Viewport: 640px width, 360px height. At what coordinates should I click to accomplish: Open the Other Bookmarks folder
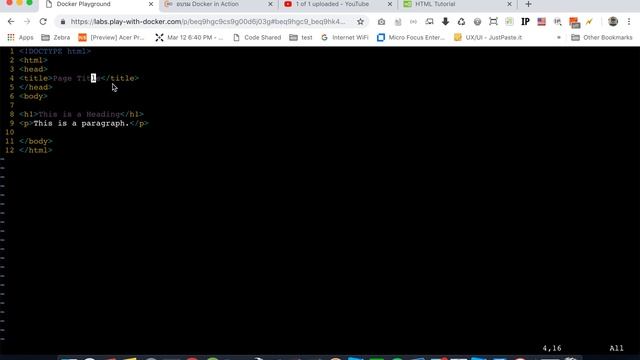pyautogui.click(x=602, y=38)
